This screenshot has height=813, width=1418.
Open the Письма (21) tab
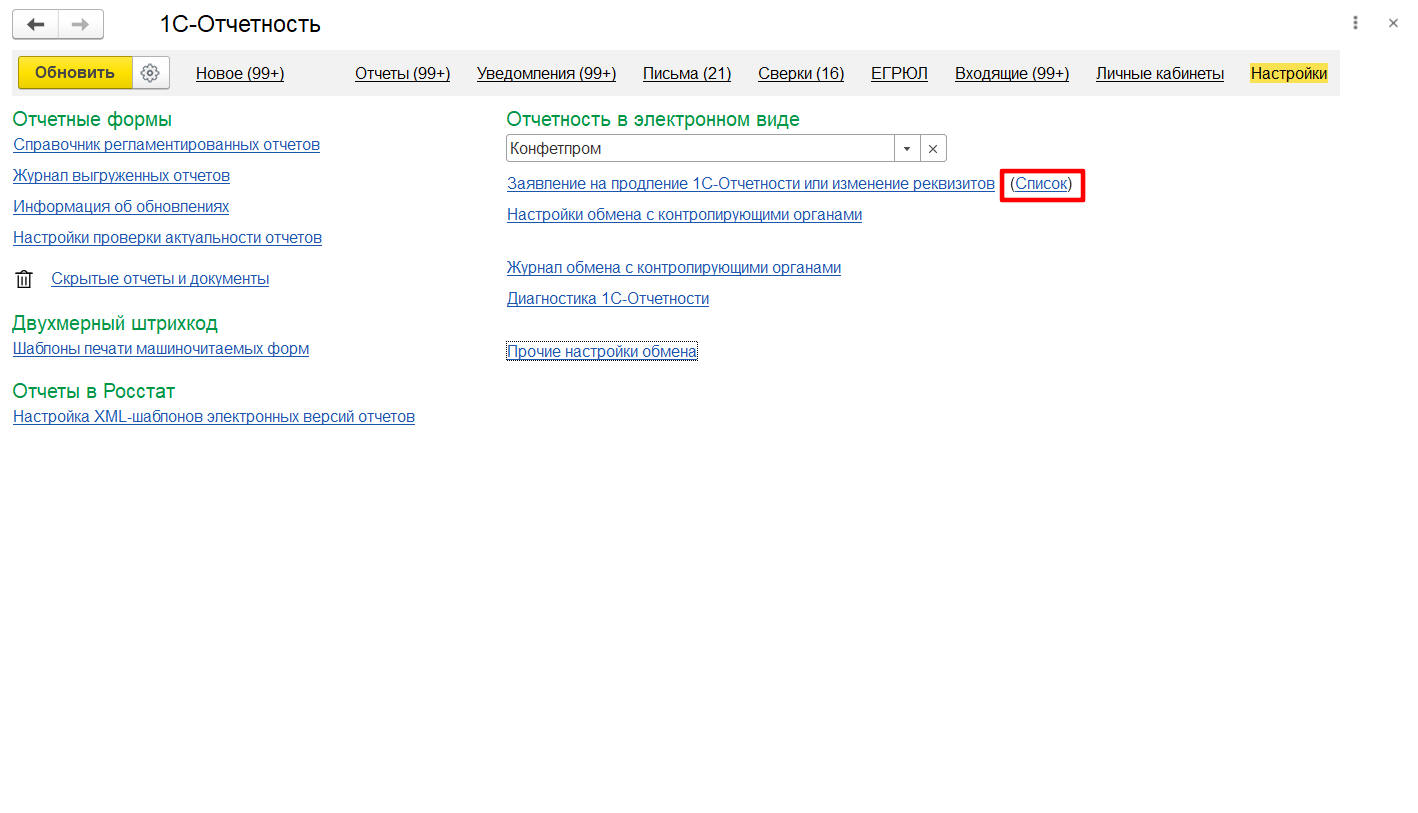pos(687,74)
